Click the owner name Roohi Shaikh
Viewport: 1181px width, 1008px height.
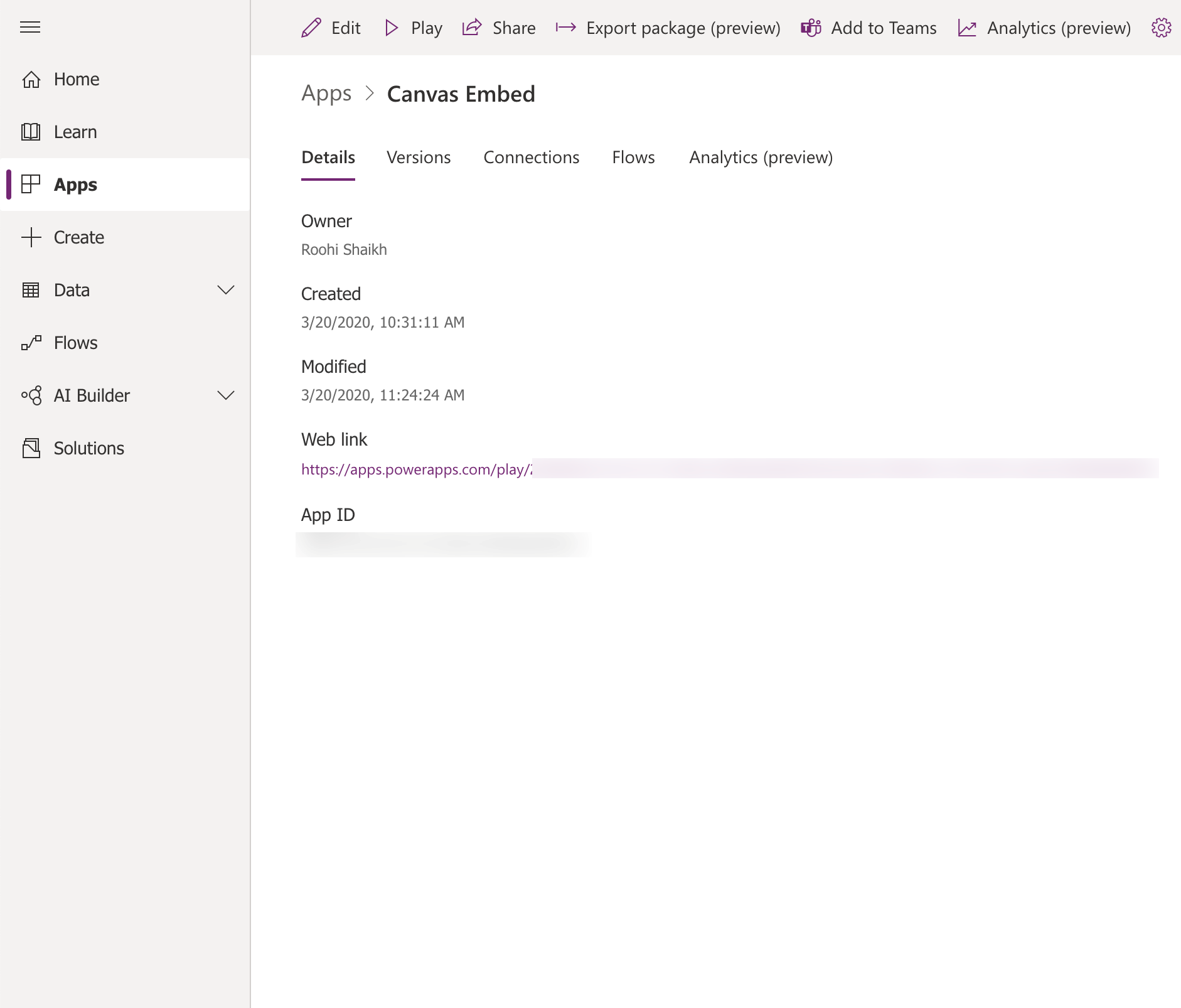[x=344, y=250]
